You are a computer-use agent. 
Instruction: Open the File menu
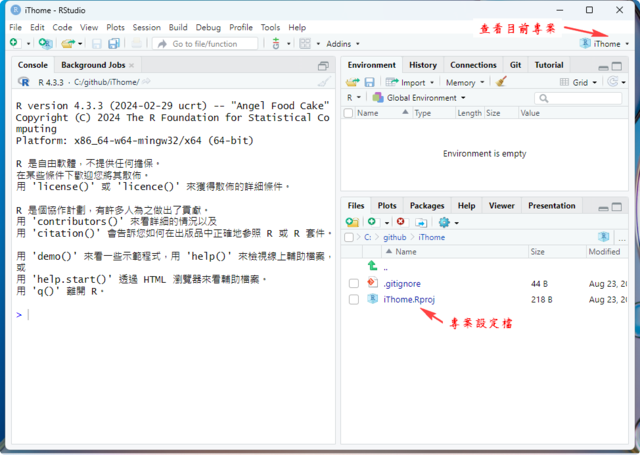tap(16, 27)
